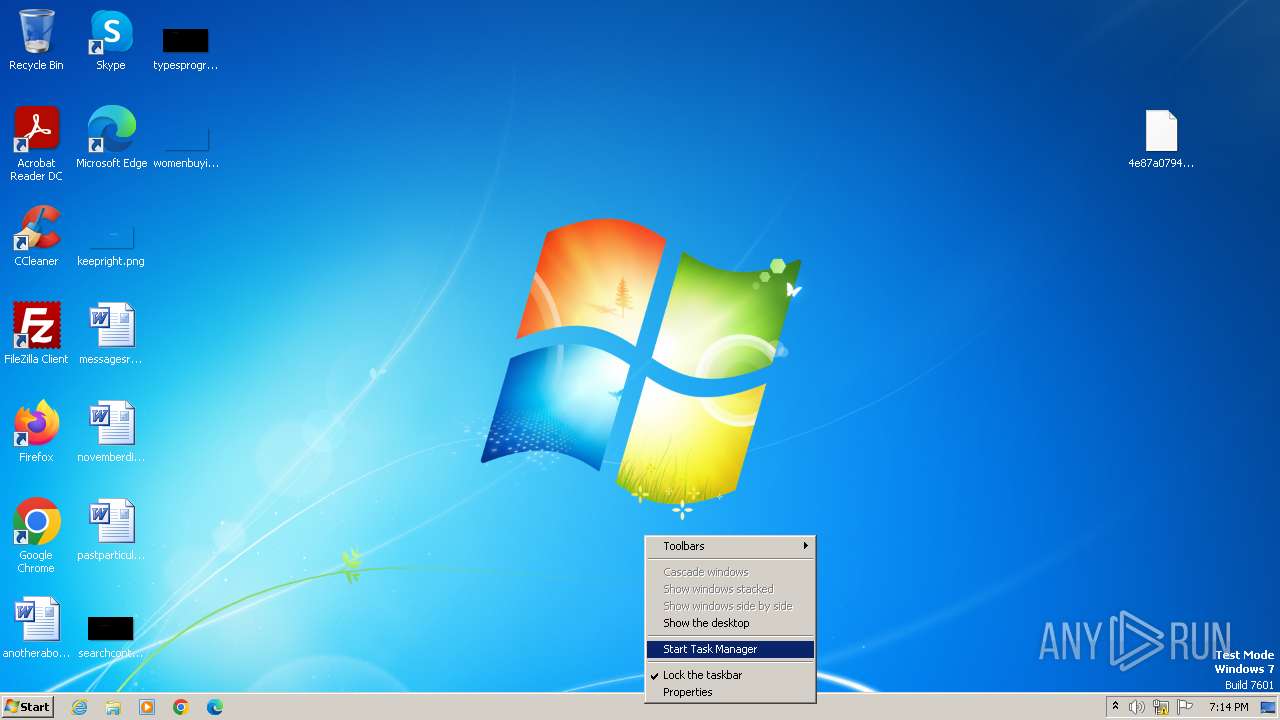Select the pastparticul... Word document
This screenshot has height=720, width=1280.
click(x=111, y=530)
